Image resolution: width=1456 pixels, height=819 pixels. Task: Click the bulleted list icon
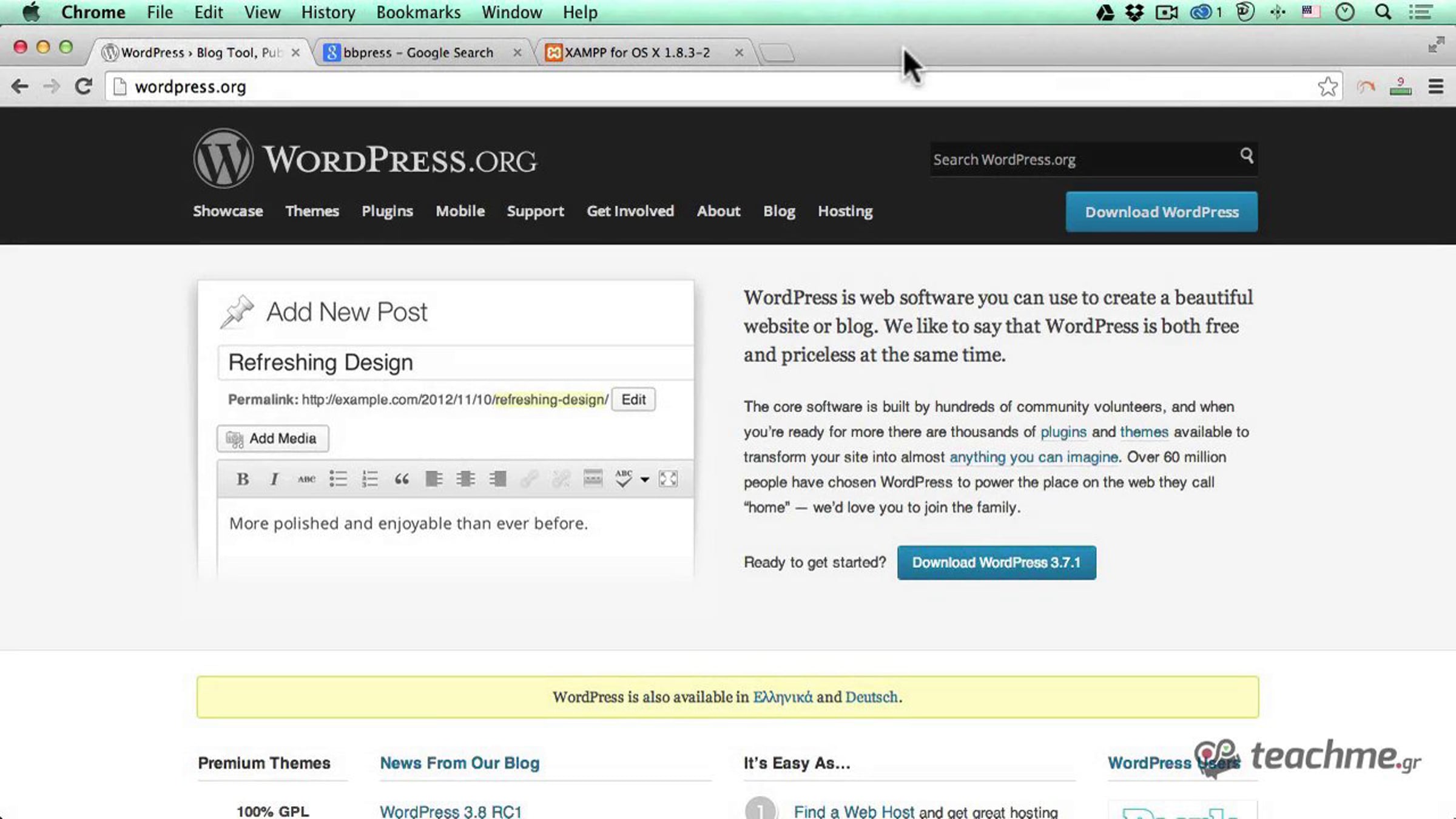338,479
